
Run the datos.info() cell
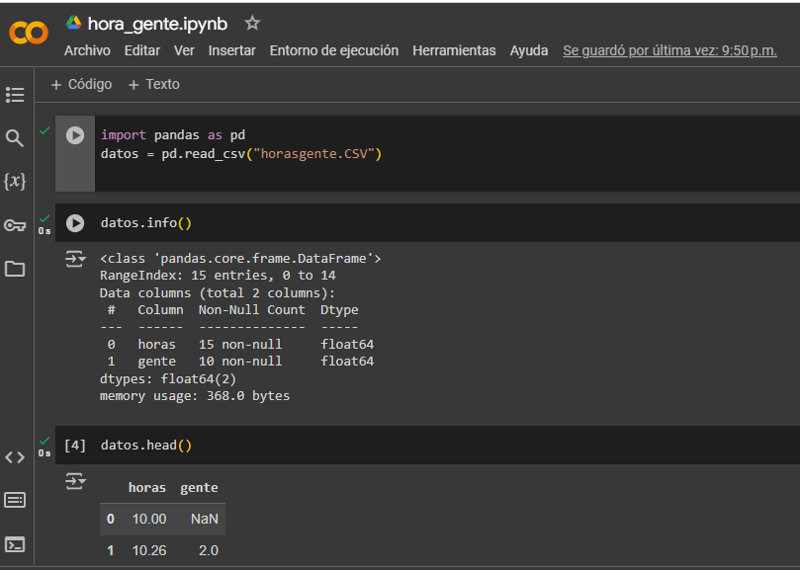[x=75, y=223]
